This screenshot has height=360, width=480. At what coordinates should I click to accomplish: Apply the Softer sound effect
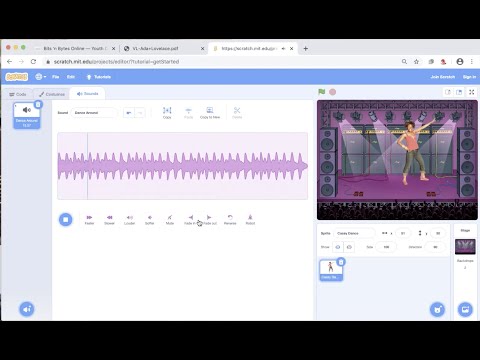coord(150,220)
